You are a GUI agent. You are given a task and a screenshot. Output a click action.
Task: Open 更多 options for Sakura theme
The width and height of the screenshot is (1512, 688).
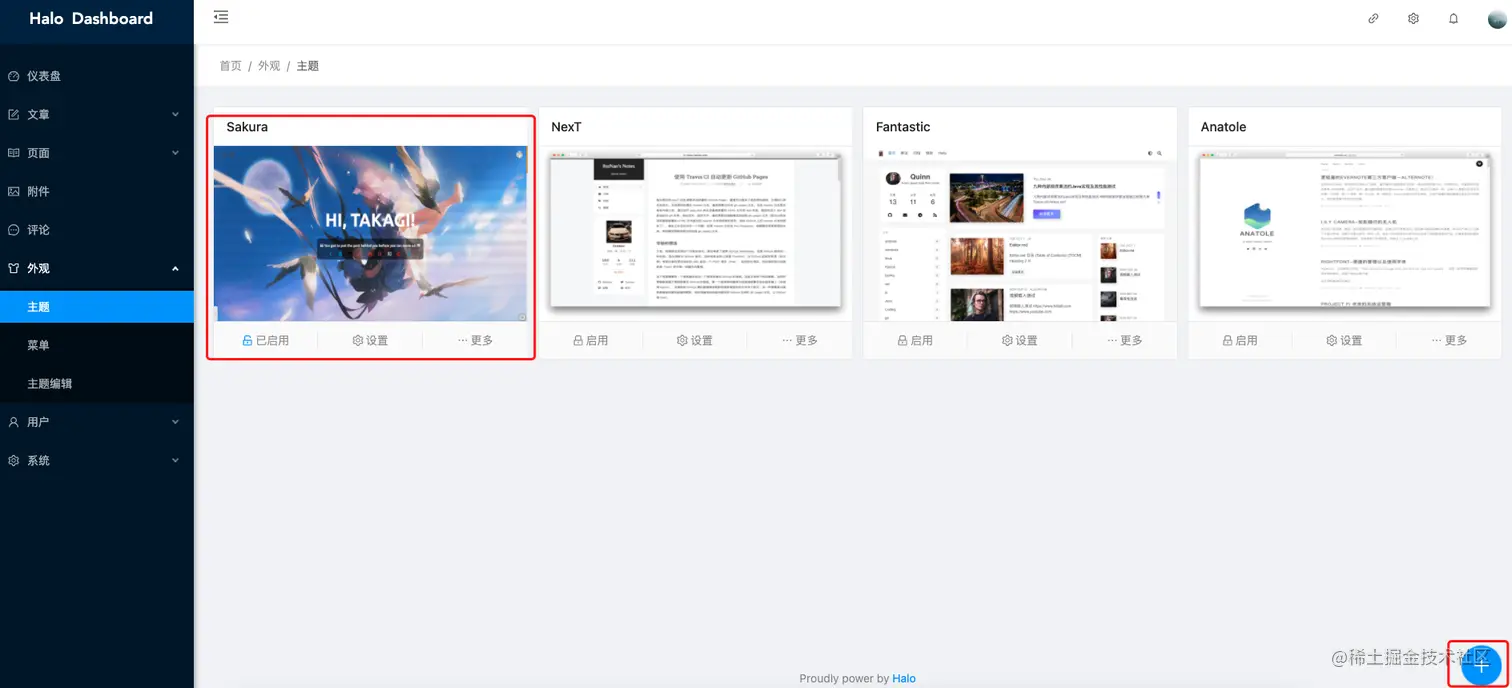(475, 341)
